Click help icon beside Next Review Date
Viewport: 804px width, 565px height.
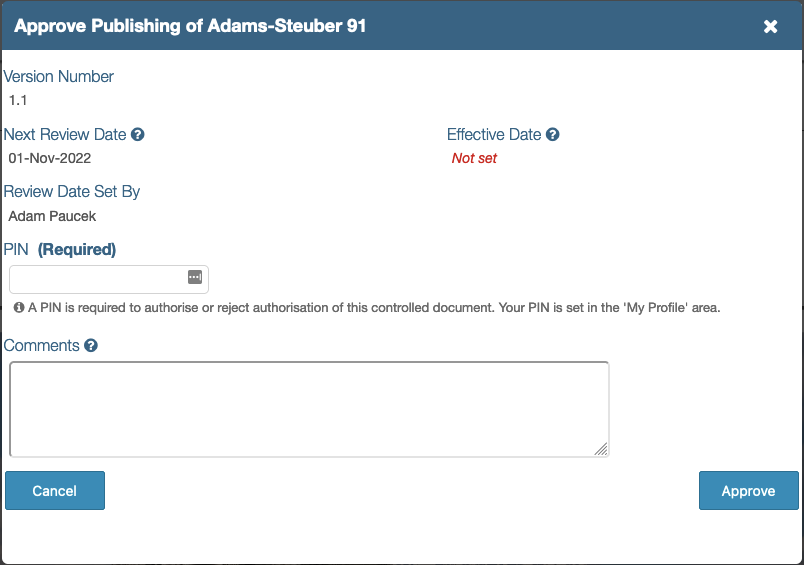click(x=138, y=134)
